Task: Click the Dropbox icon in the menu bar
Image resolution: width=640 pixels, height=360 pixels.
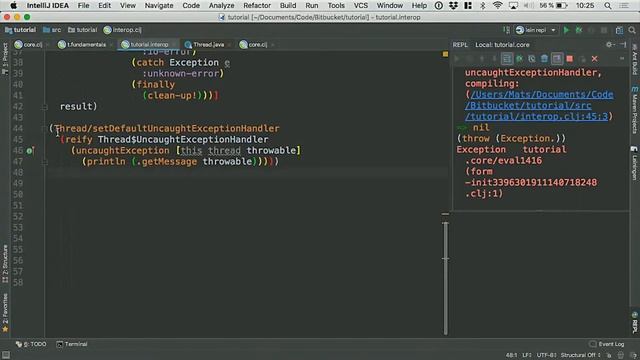Action: 453,6
